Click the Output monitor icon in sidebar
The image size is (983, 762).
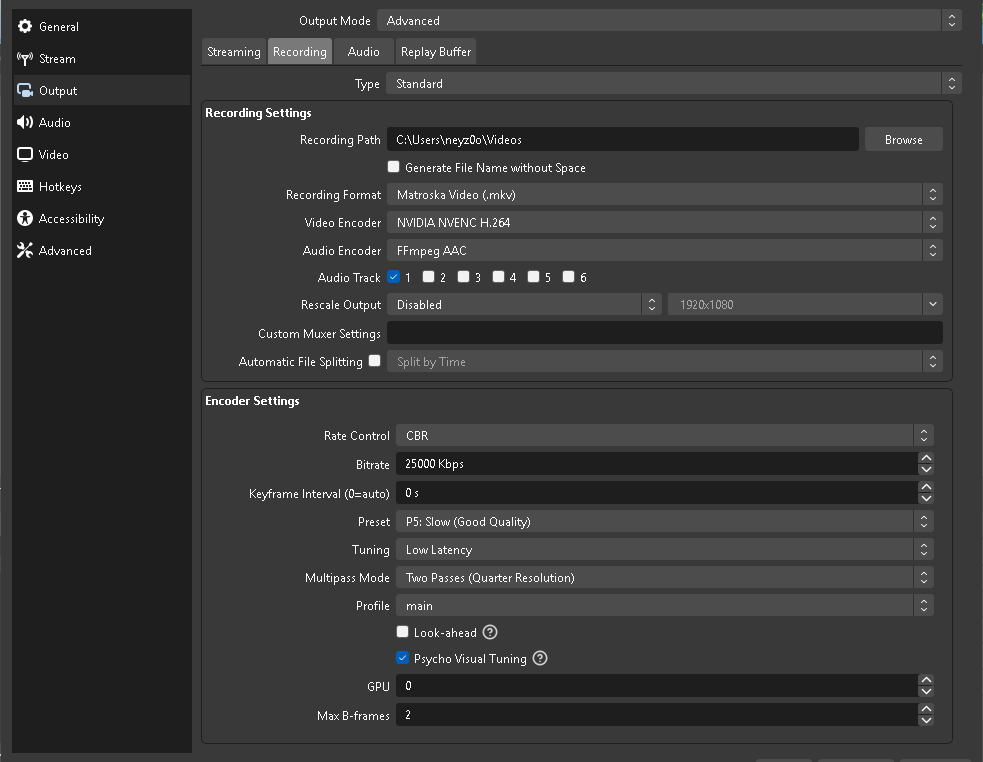(x=25, y=90)
